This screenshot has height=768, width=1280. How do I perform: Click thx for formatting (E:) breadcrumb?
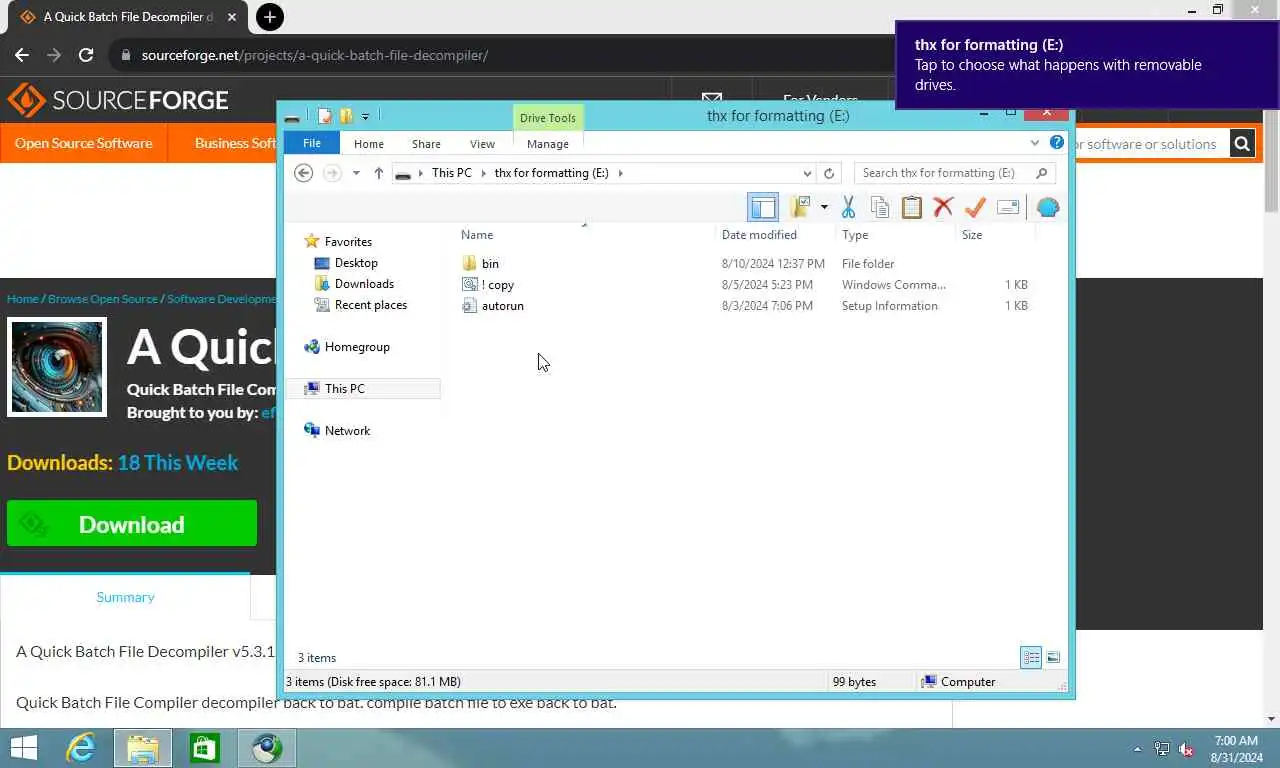[x=551, y=173]
